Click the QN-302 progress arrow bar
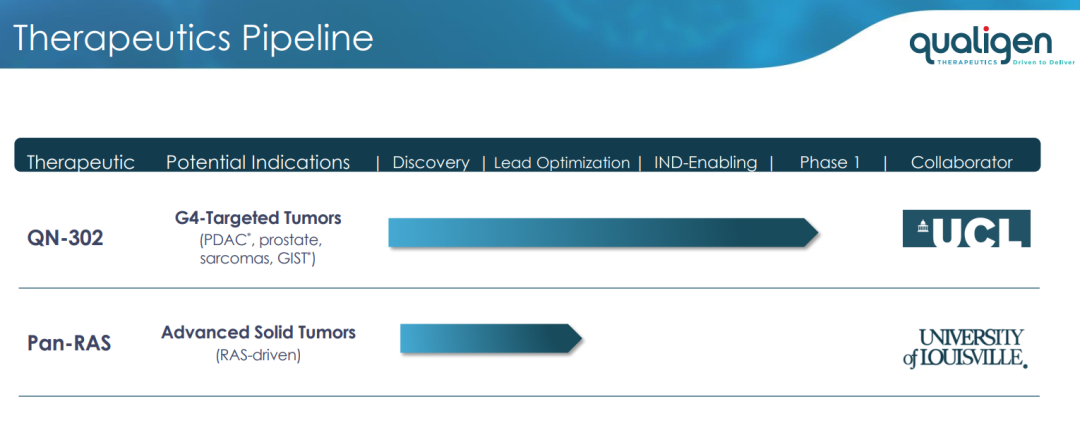 tap(603, 232)
